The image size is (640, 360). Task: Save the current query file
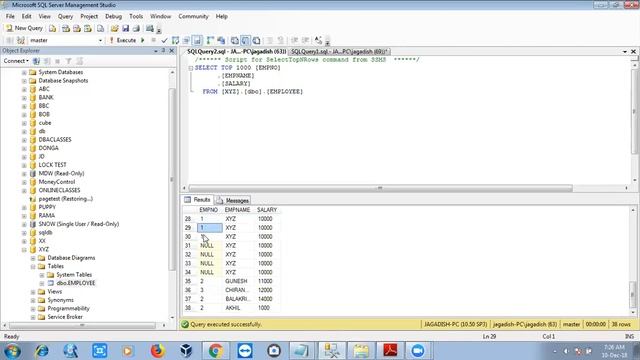(x=125, y=29)
